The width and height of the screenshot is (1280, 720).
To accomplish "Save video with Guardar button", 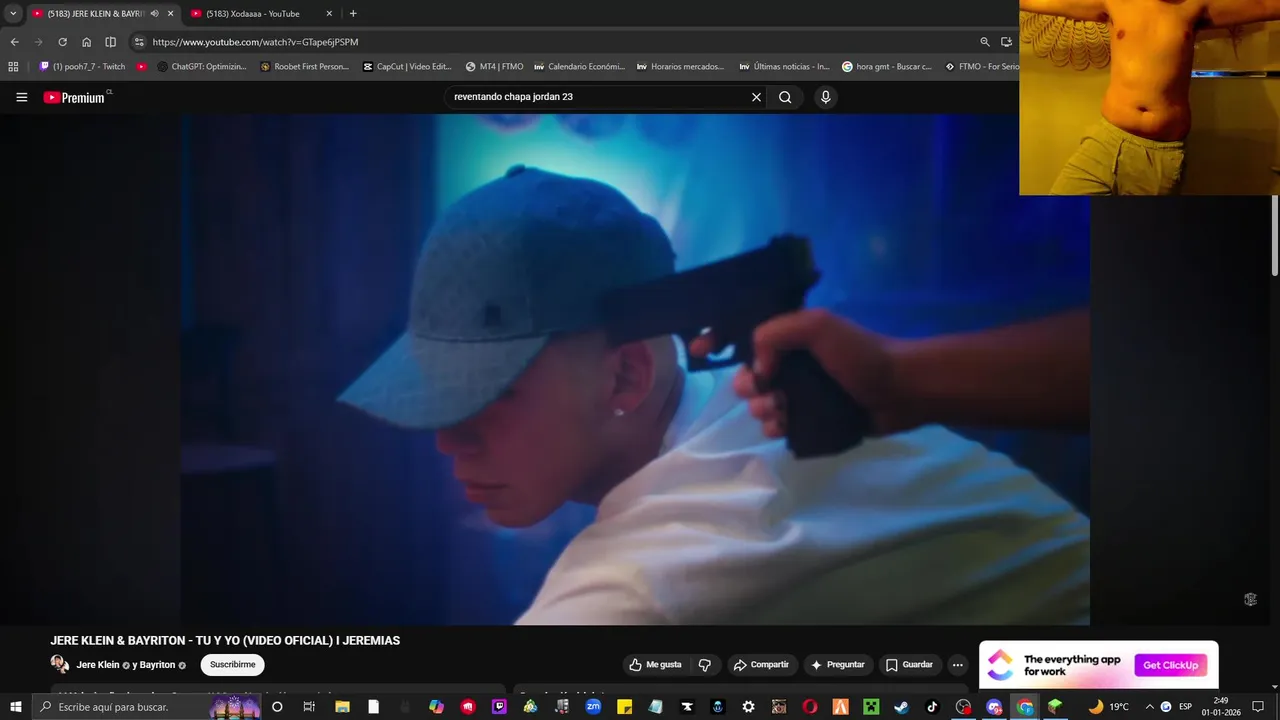I will coord(909,665).
